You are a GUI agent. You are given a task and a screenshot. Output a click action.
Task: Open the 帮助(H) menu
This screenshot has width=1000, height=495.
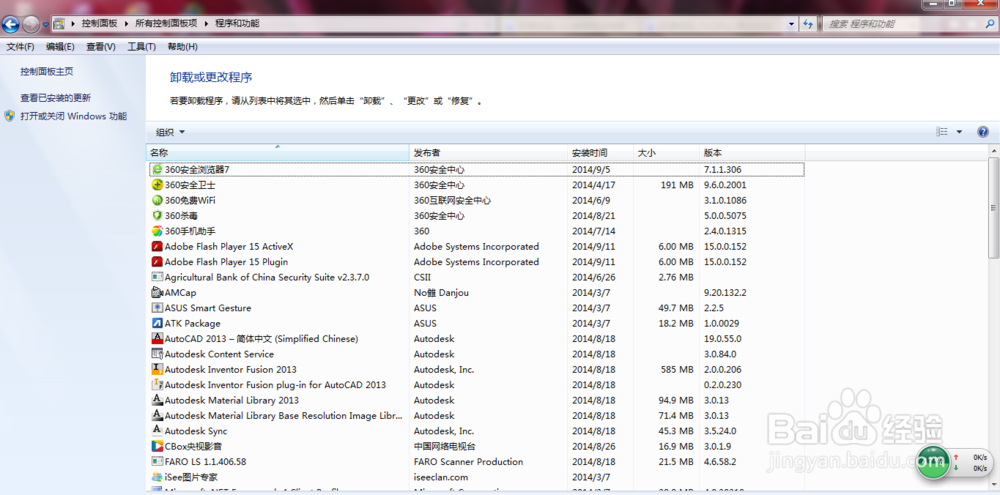point(182,47)
